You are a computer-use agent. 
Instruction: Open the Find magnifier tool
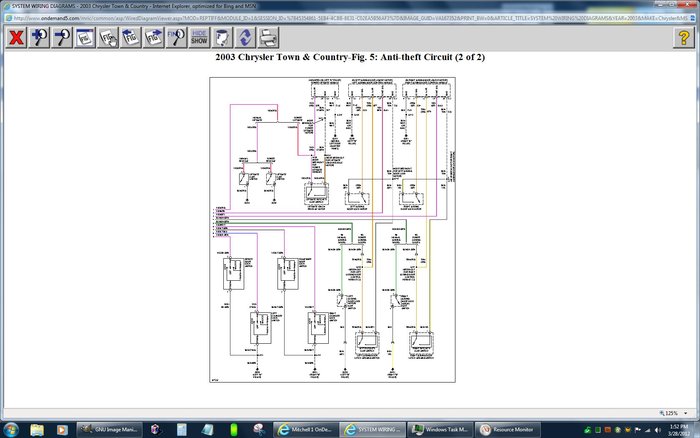click(176, 37)
